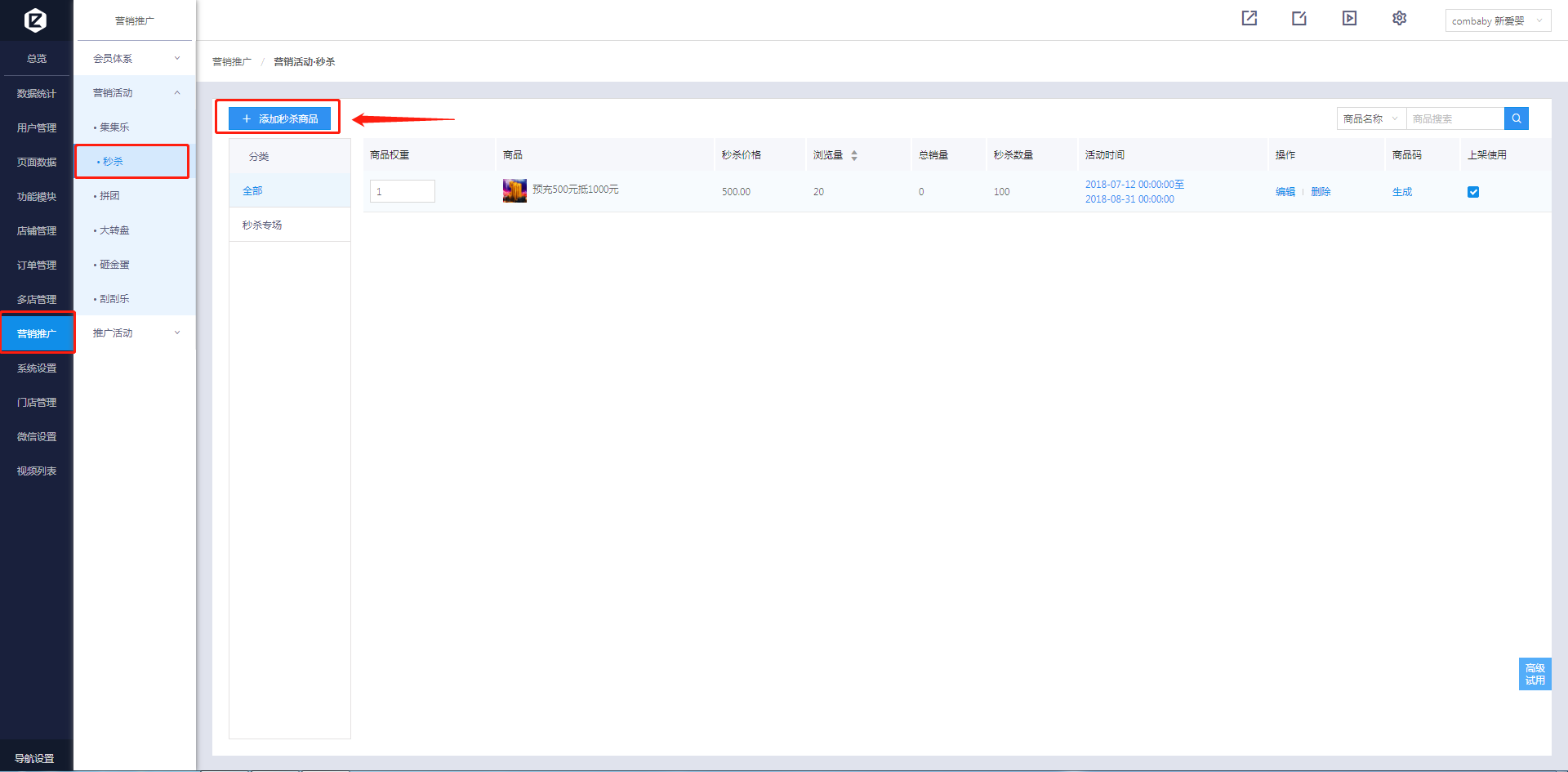Click the blue search magnifier button

pos(1516,118)
